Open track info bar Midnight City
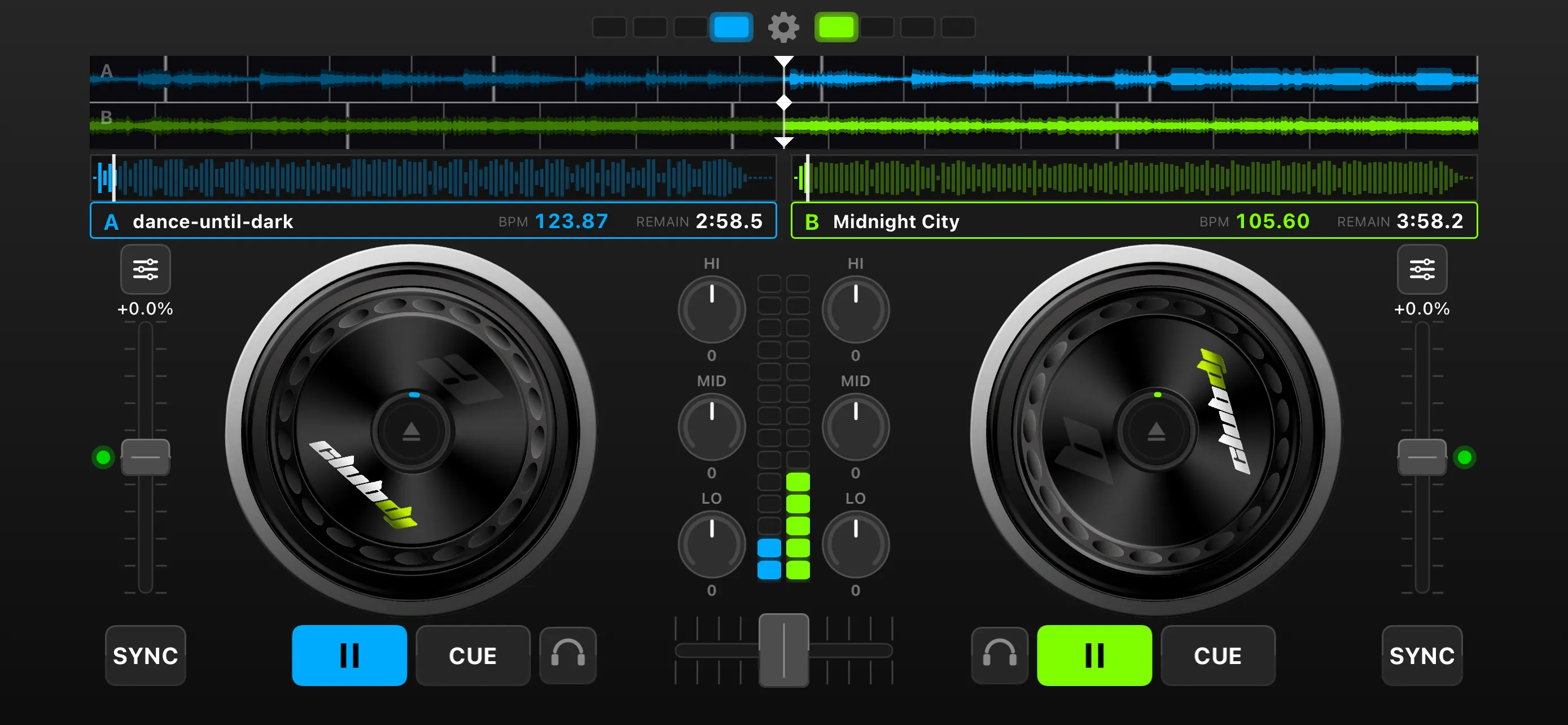The width and height of the screenshot is (1568, 725). click(x=1133, y=221)
